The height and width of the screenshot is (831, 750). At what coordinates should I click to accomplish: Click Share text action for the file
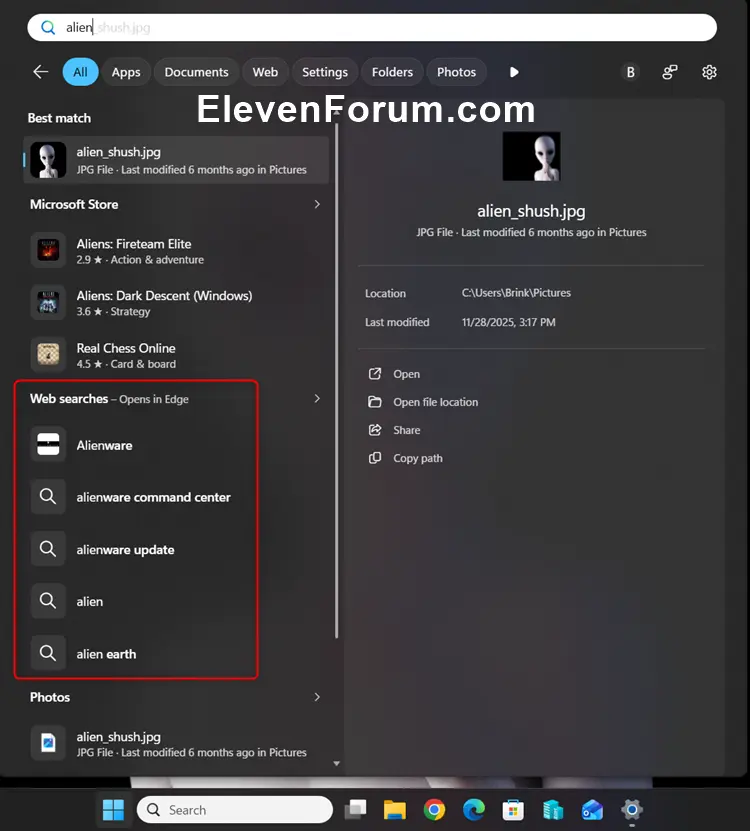click(407, 430)
